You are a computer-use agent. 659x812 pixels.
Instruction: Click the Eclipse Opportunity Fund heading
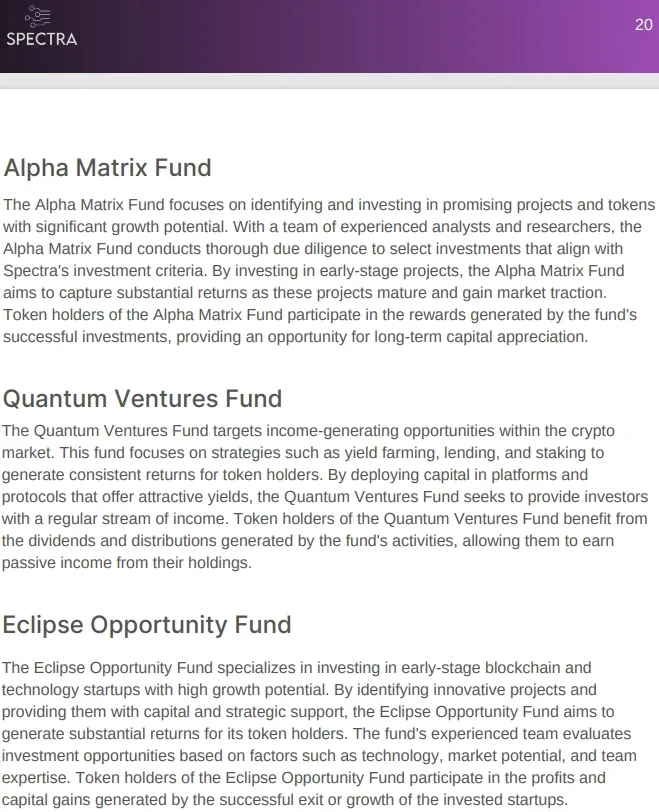pyautogui.click(x=147, y=625)
